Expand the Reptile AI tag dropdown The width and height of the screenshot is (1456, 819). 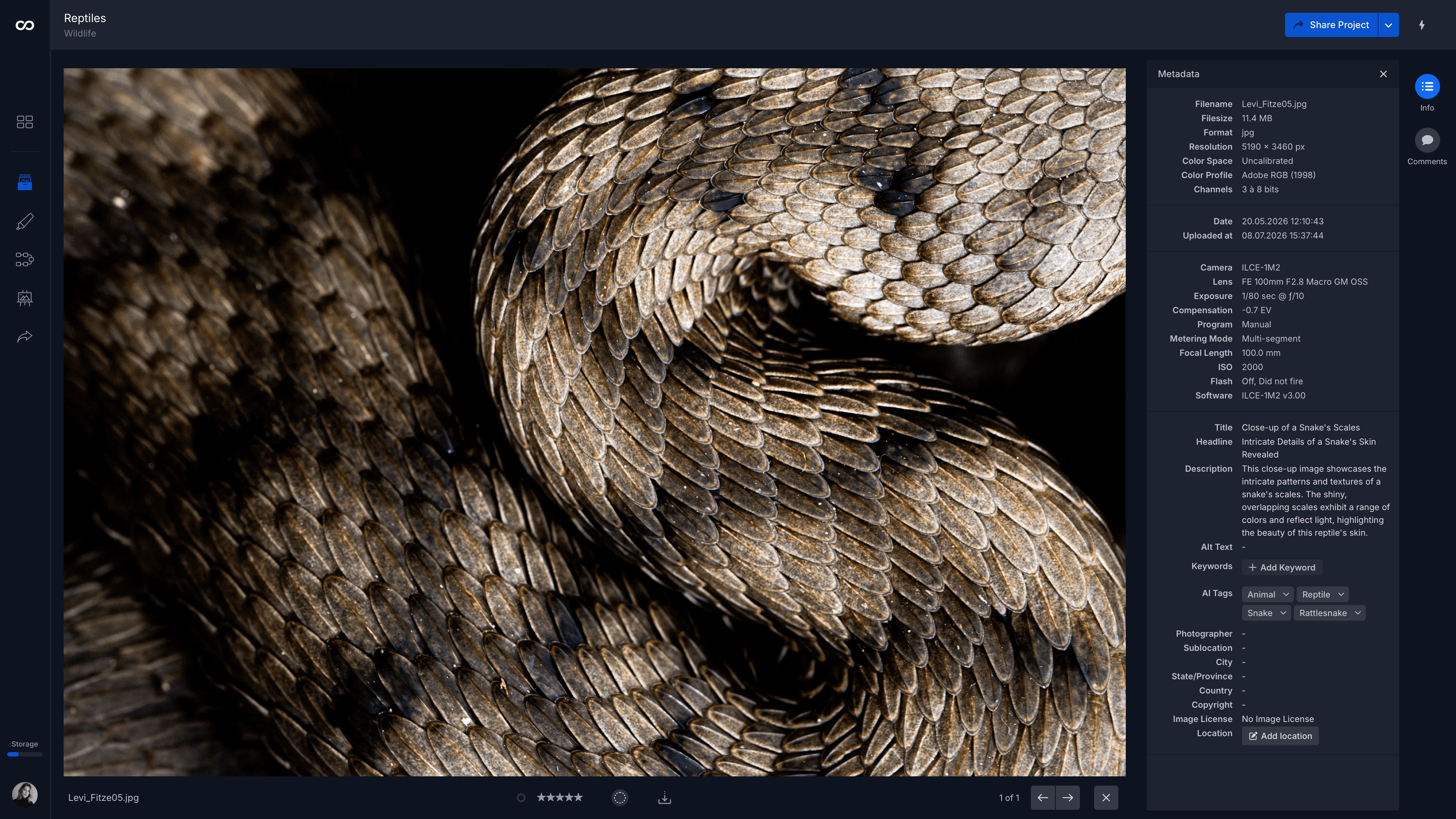click(x=1341, y=595)
